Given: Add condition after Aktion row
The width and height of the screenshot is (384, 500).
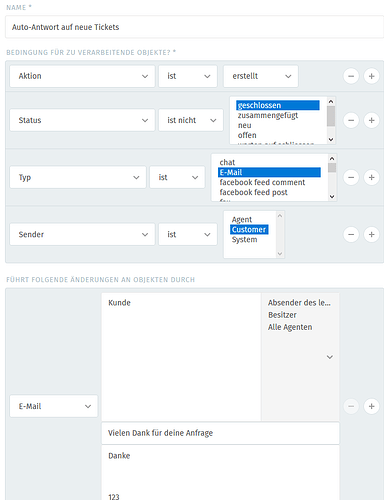Looking at the screenshot, I should point(371,76).
